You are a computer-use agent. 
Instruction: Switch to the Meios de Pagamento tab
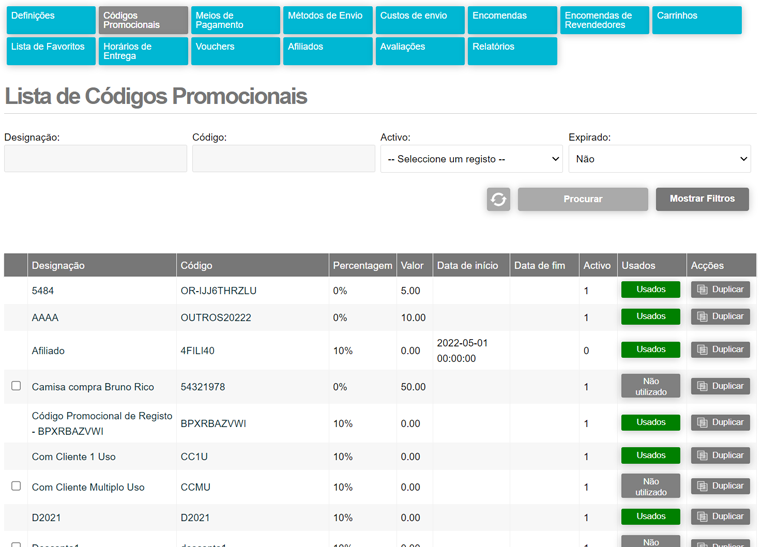coord(233,20)
